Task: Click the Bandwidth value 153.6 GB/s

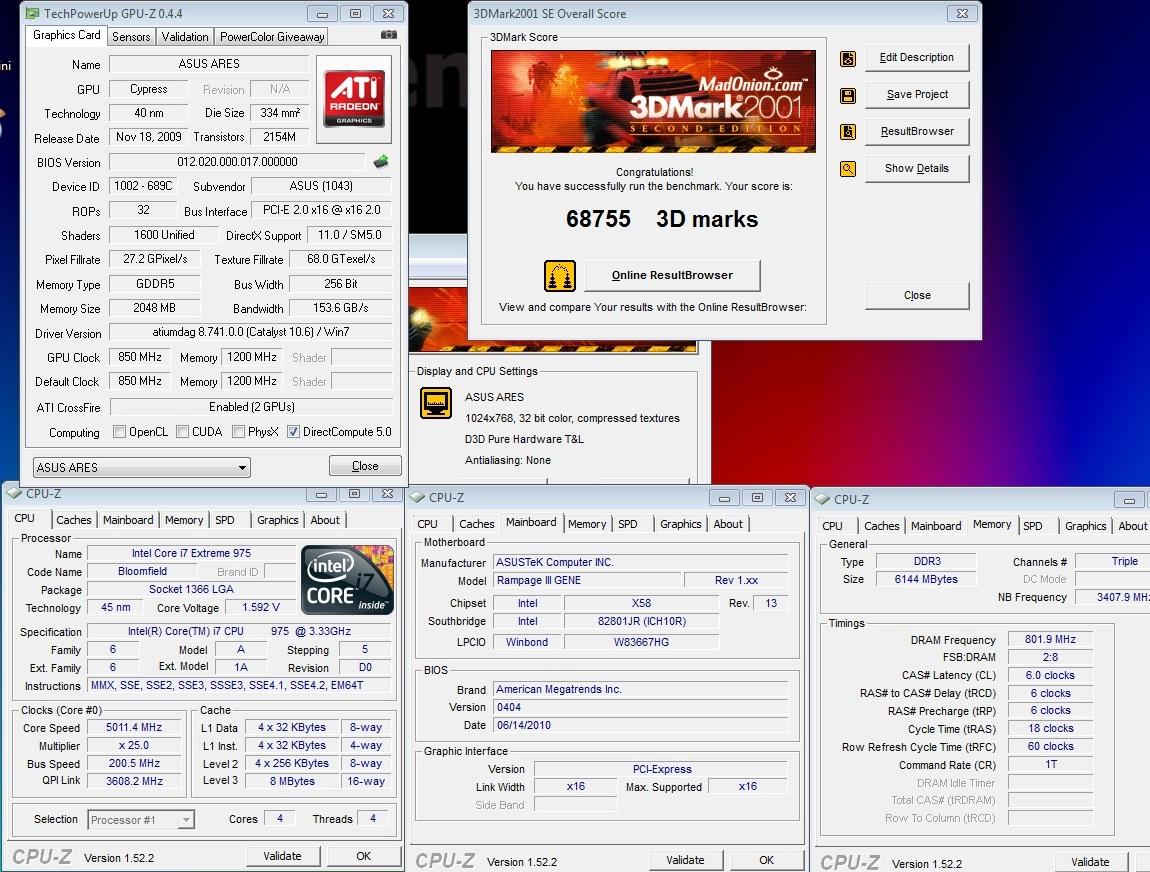Action: (340, 308)
